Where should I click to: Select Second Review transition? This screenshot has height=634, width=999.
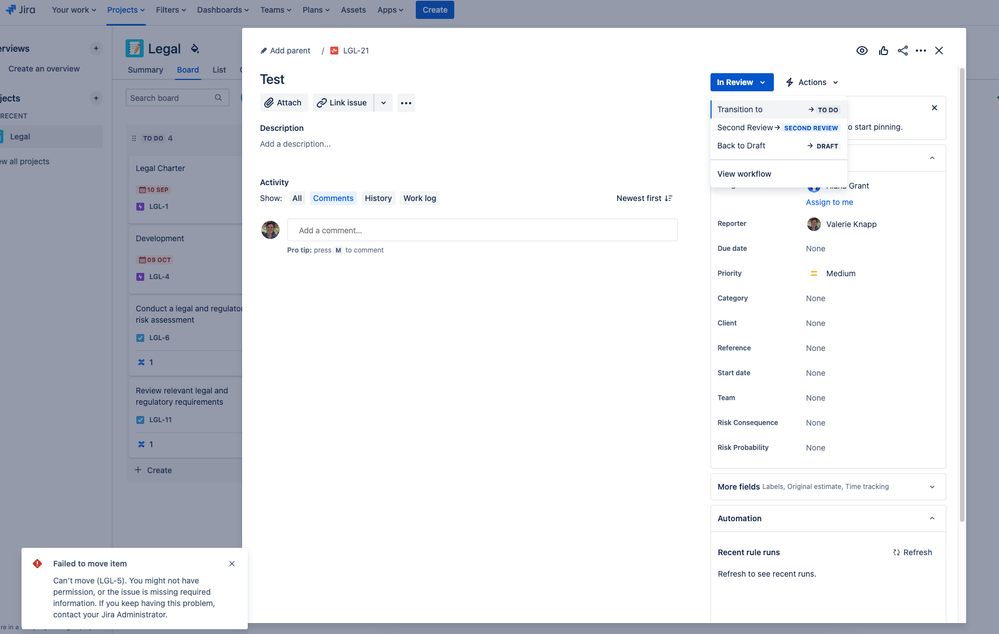pyautogui.click(x=778, y=127)
